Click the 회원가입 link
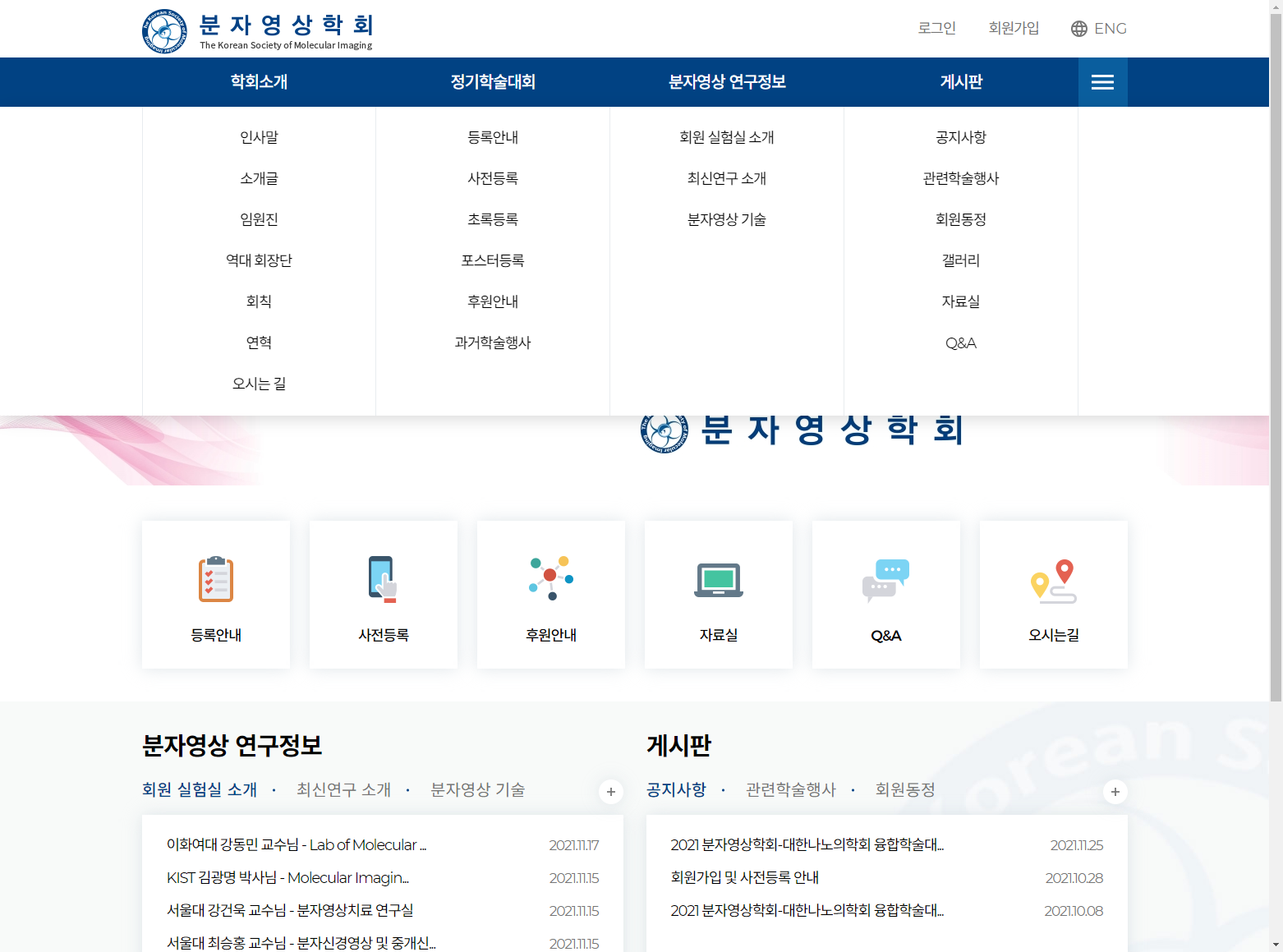The height and width of the screenshot is (952, 1283). point(1014,29)
